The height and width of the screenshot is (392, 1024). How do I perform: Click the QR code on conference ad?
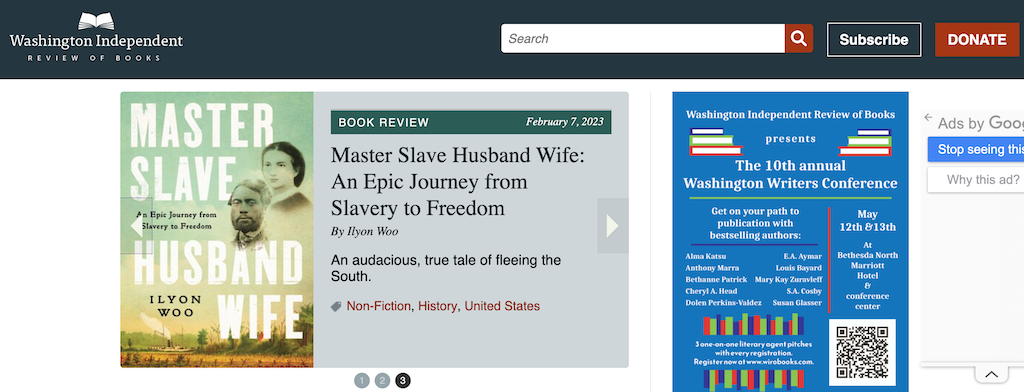(862, 352)
